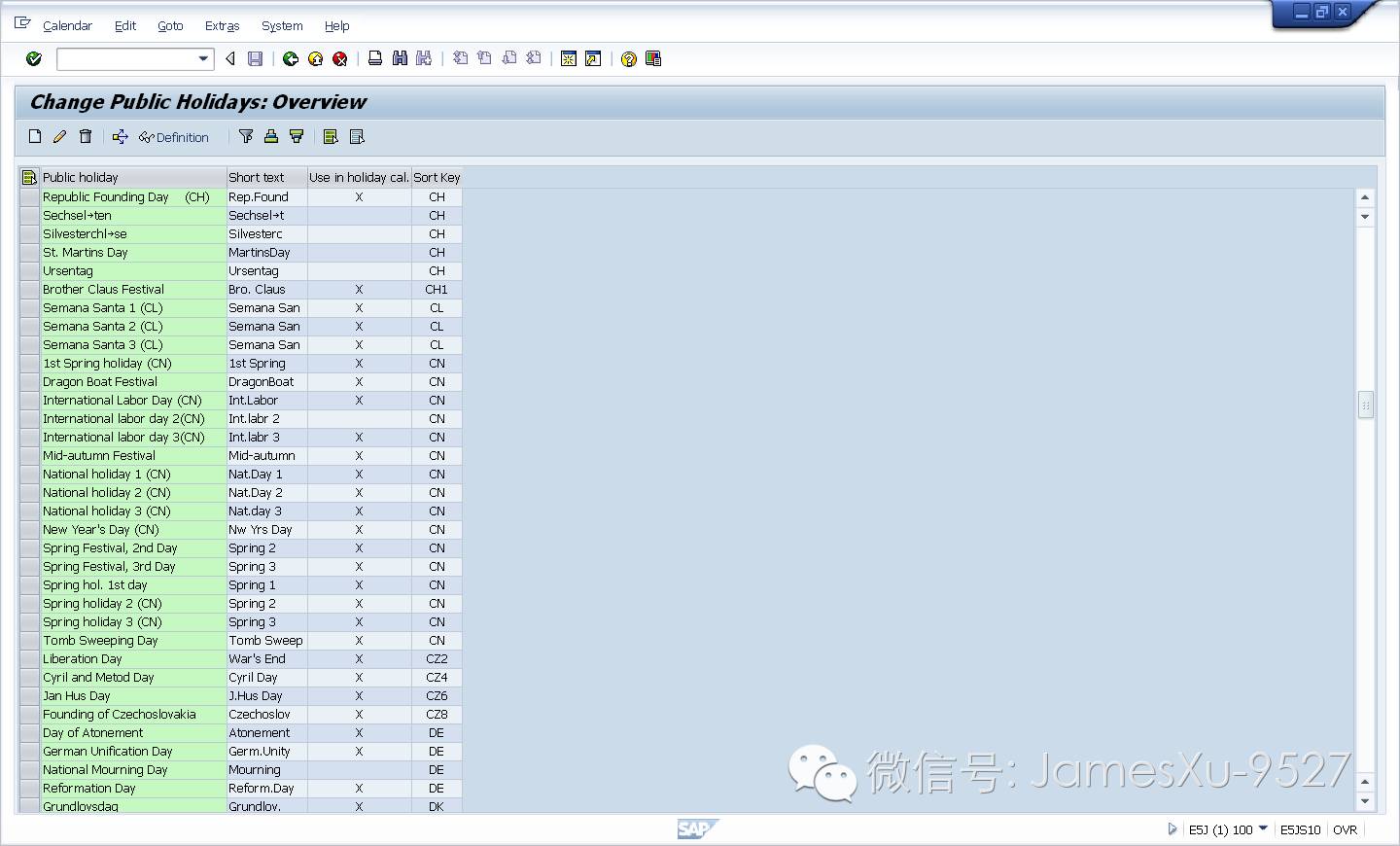Click the arrow icon left of Definition

(x=120, y=137)
